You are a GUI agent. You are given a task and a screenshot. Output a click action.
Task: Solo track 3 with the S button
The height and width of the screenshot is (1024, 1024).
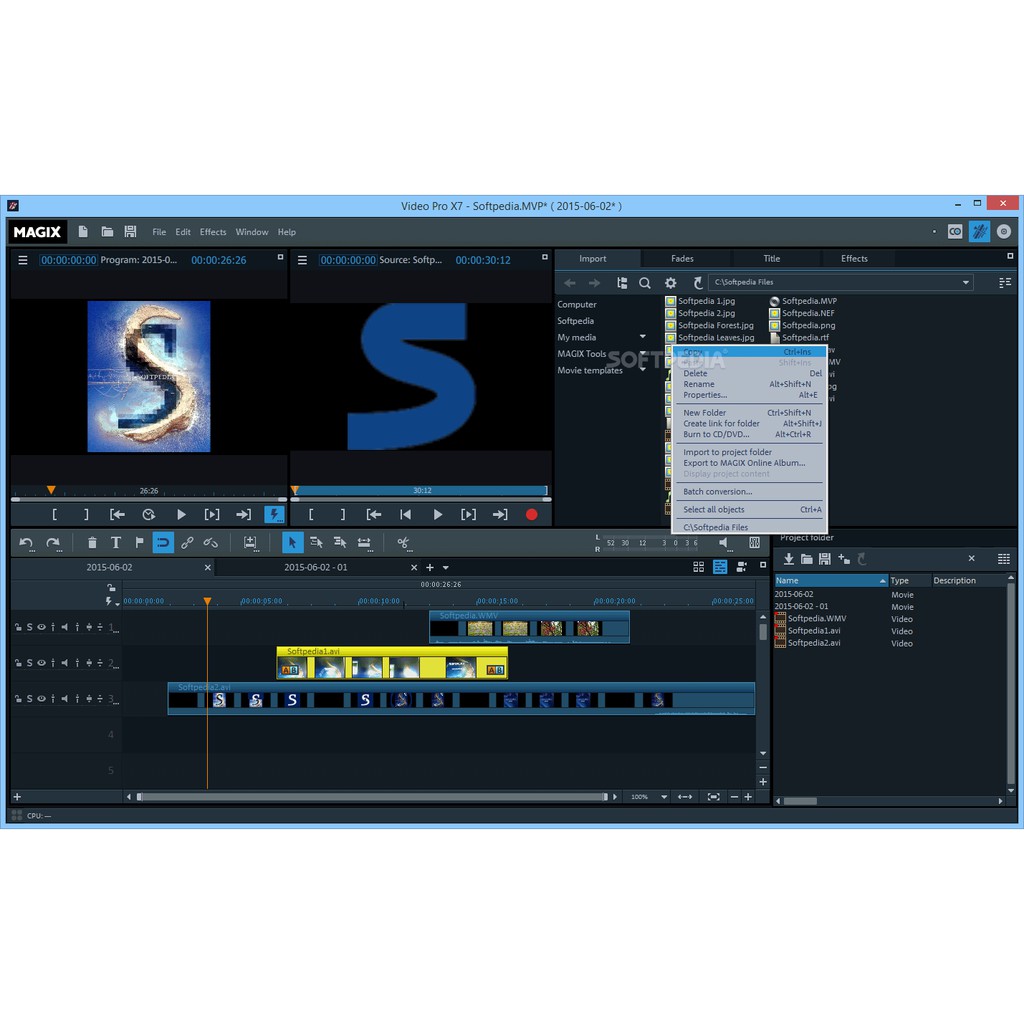pyautogui.click(x=29, y=699)
